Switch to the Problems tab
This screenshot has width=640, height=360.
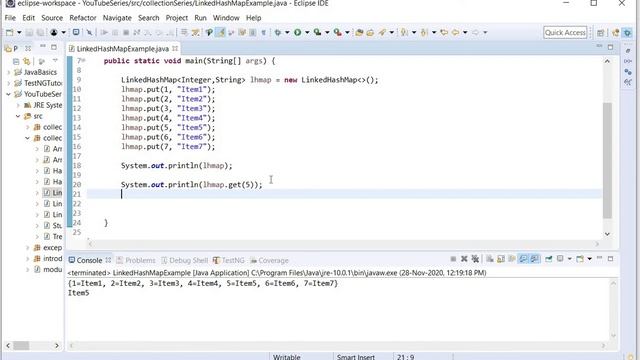pyautogui.click(x=136, y=260)
